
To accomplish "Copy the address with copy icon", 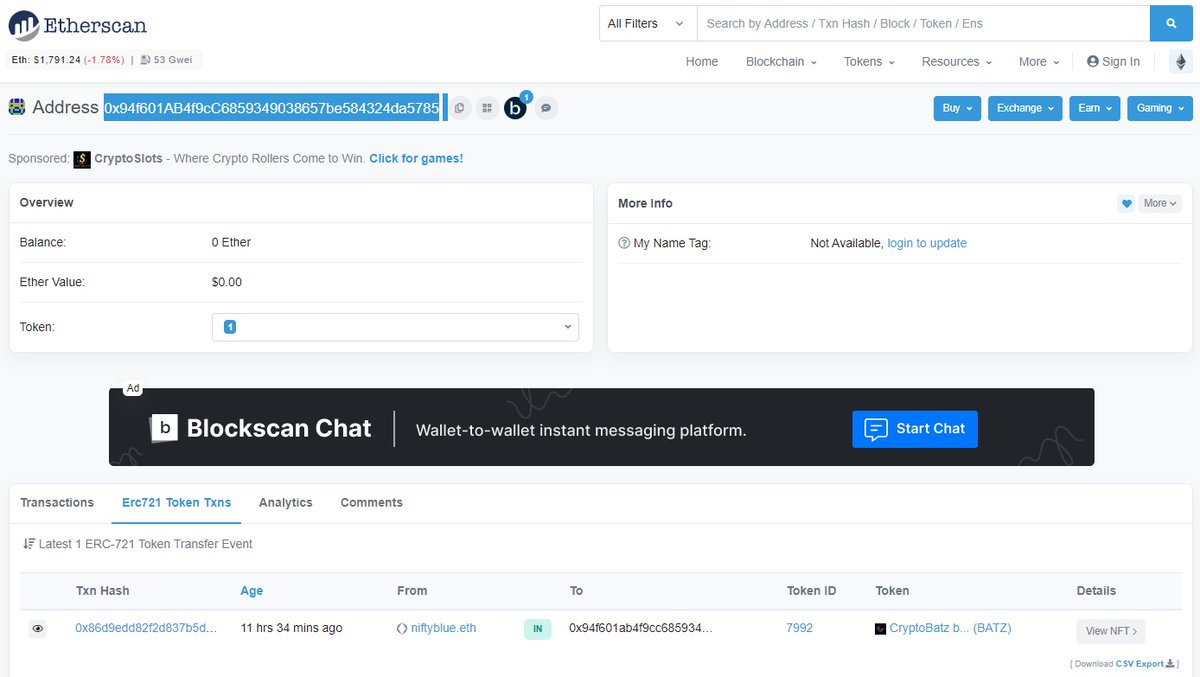I will (459, 108).
